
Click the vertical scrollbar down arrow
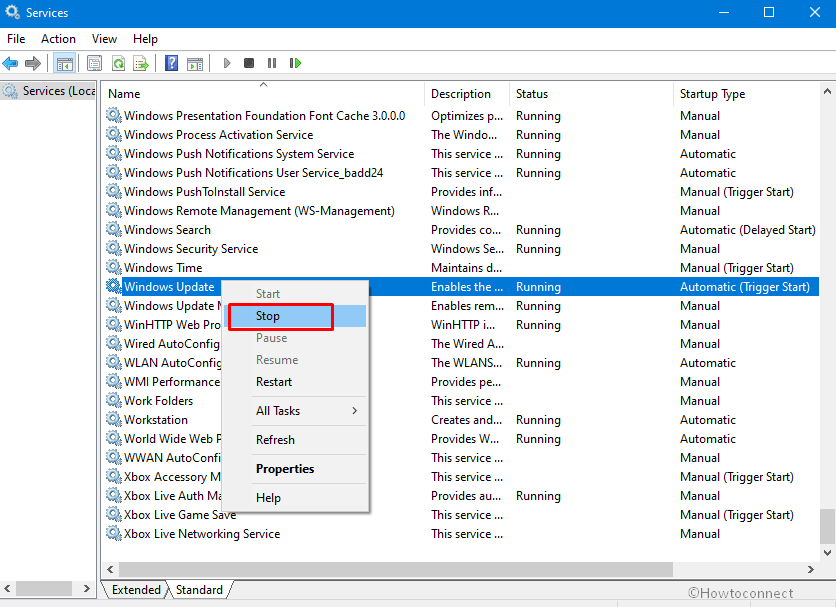coord(827,553)
